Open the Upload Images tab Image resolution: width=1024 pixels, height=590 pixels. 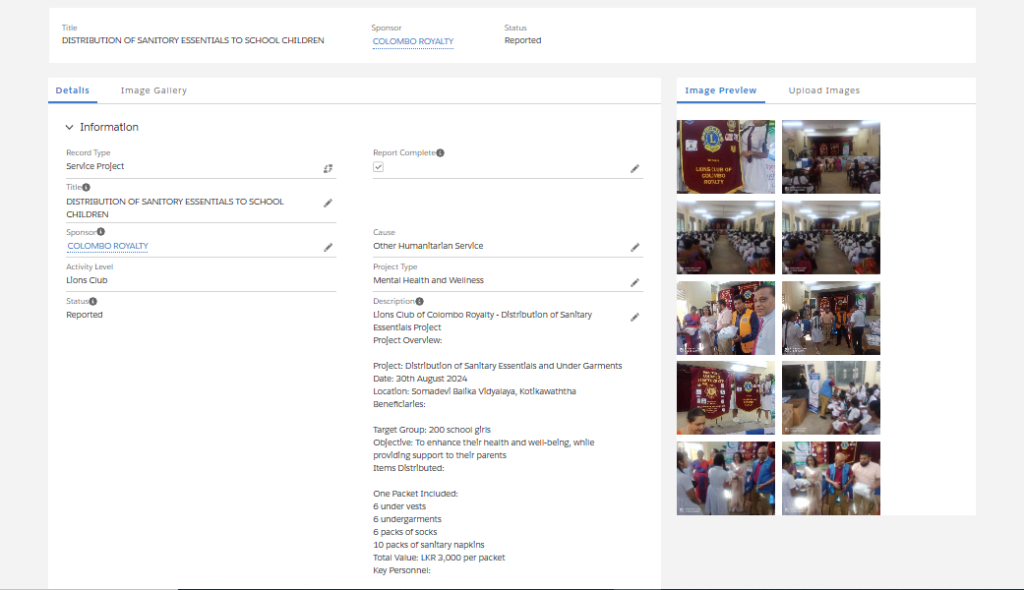(x=824, y=90)
